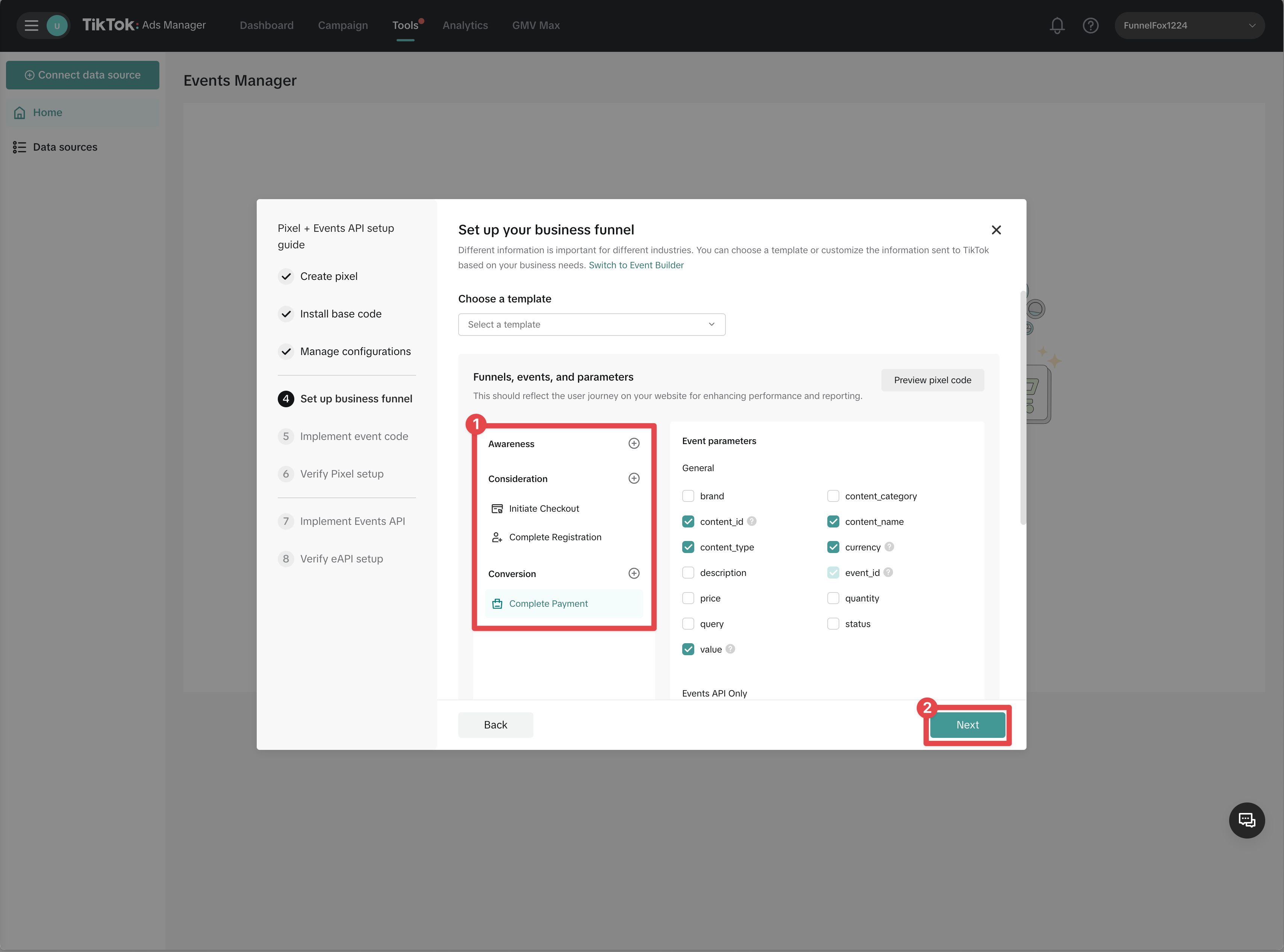Open the help question mark icon

click(x=1090, y=25)
